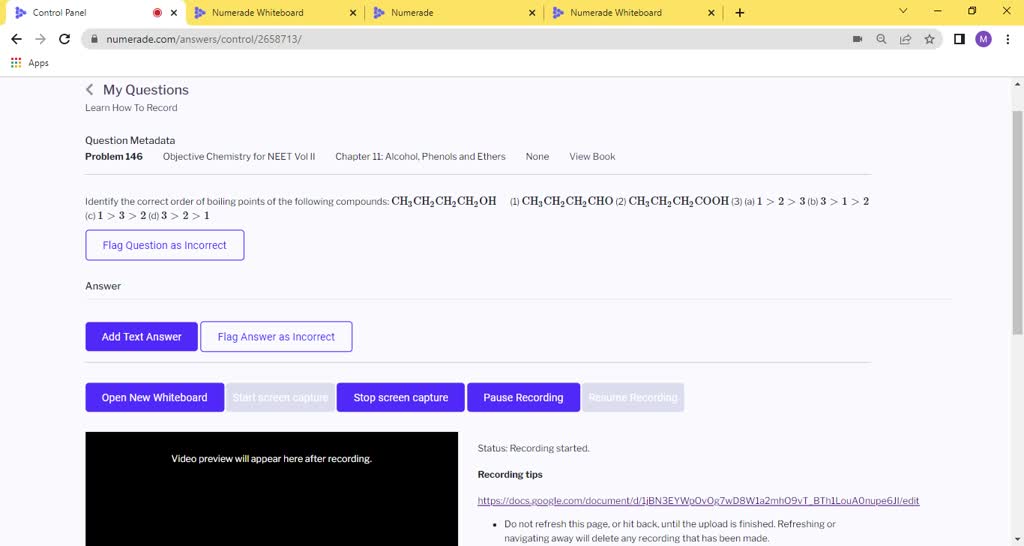Image resolution: width=1024 pixels, height=546 pixels.
Task: Open a new browser tab
Action: point(740,13)
